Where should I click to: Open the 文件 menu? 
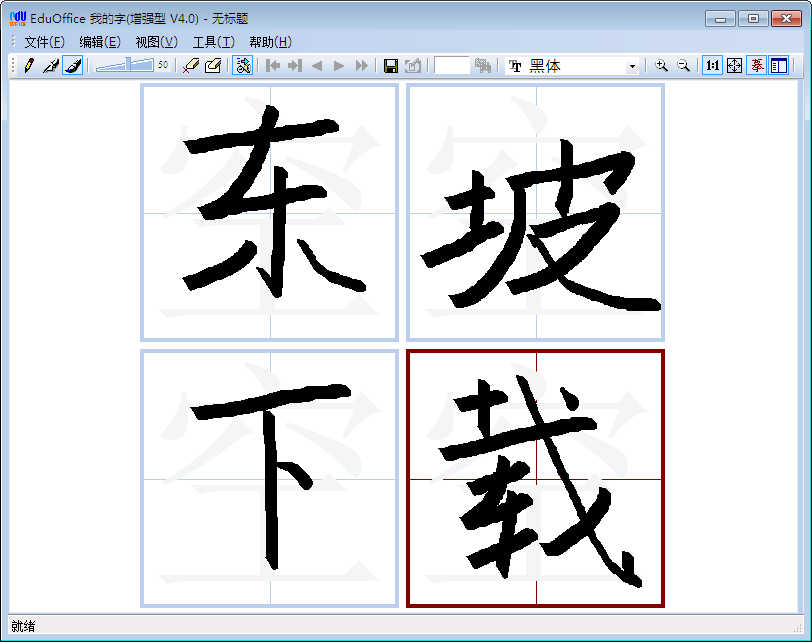pyautogui.click(x=38, y=42)
